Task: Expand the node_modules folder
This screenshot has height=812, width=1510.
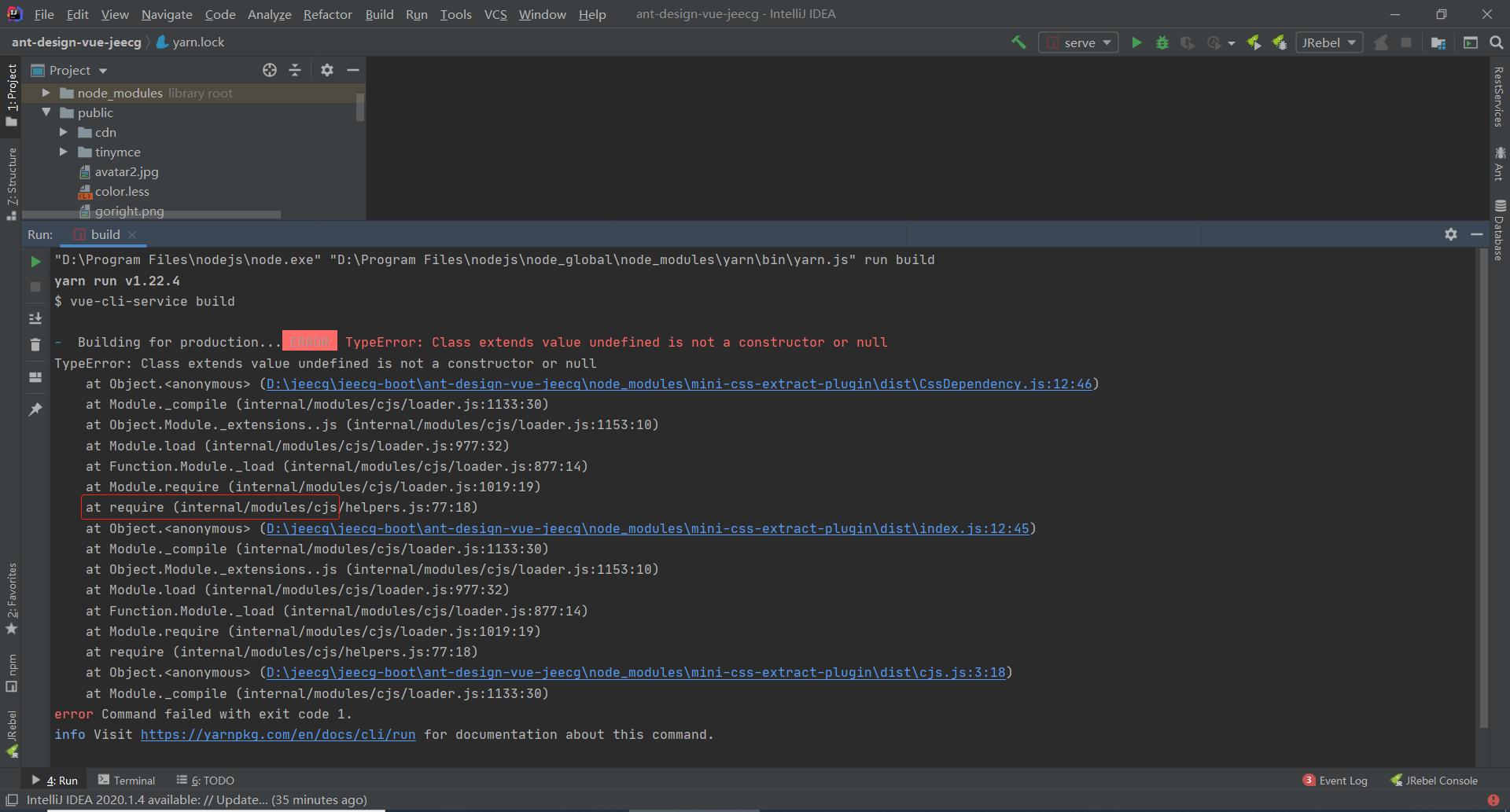Action: pos(46,93)
